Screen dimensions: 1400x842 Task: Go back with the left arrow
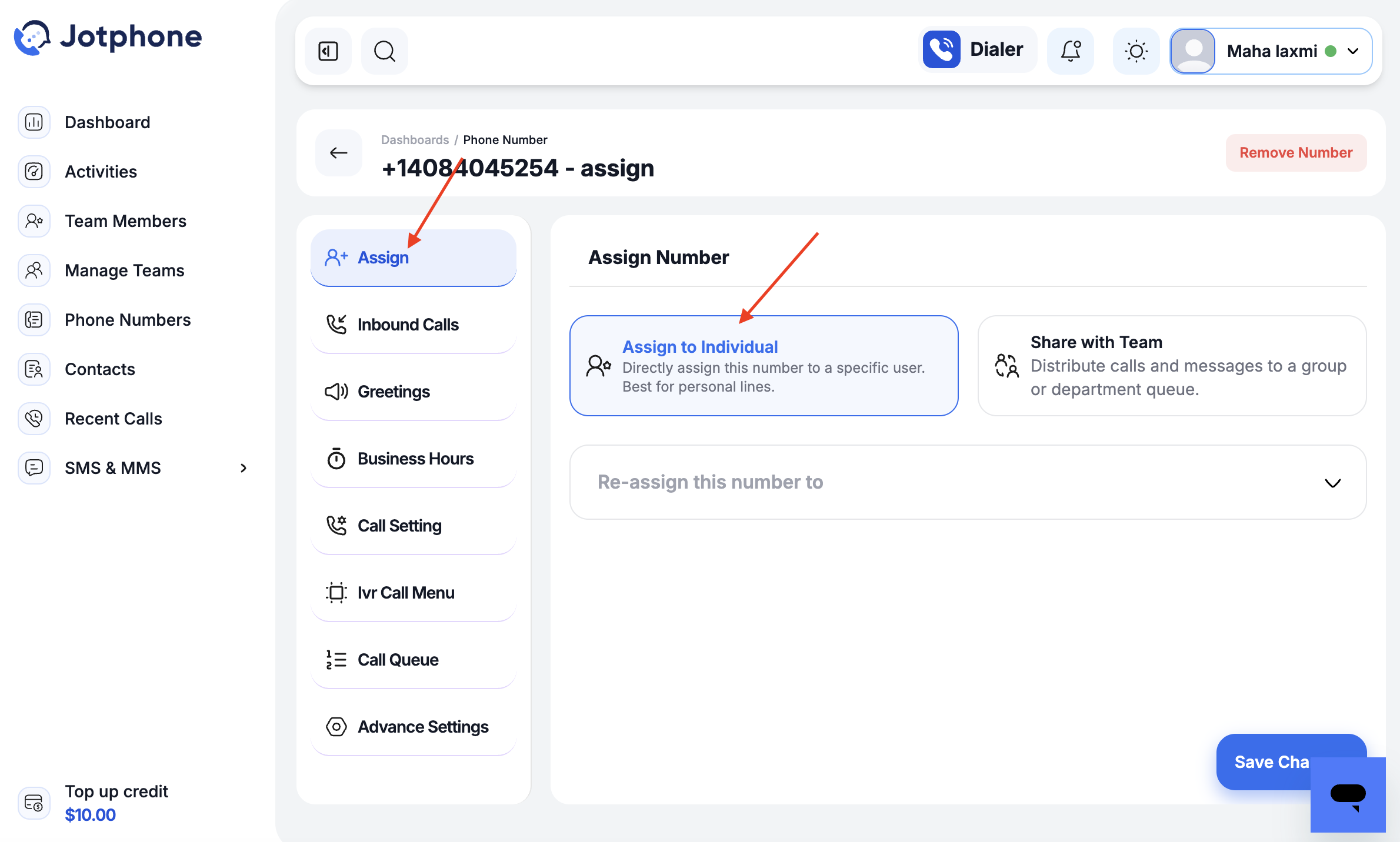(339, 153)
